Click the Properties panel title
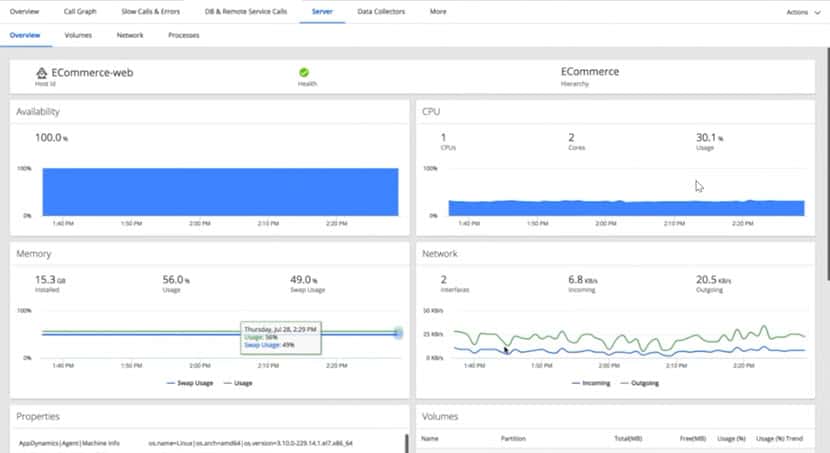This screenshot has height=453, width=830. point(38,416)
